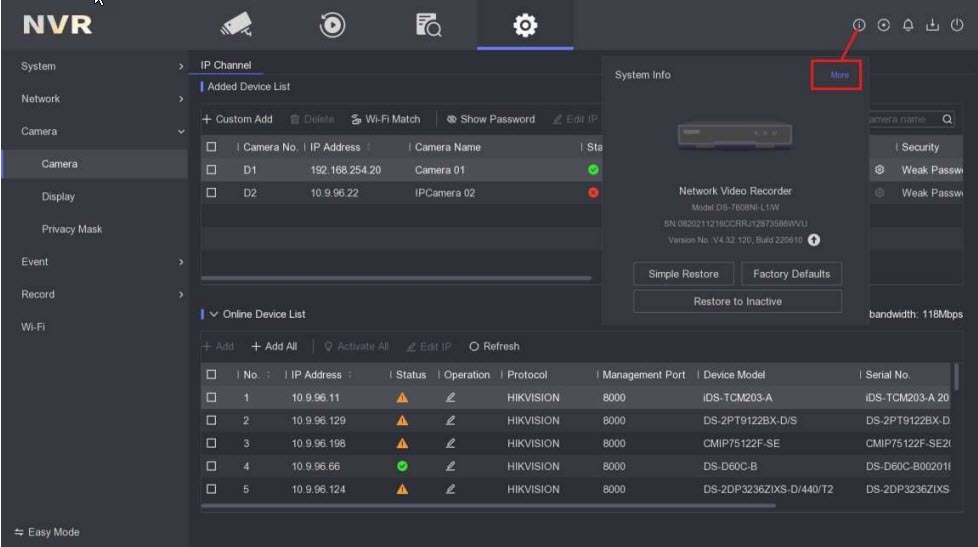Collapse the Online Device List
The width and height of the screenshot is (978, 547).
pos(213,314)
